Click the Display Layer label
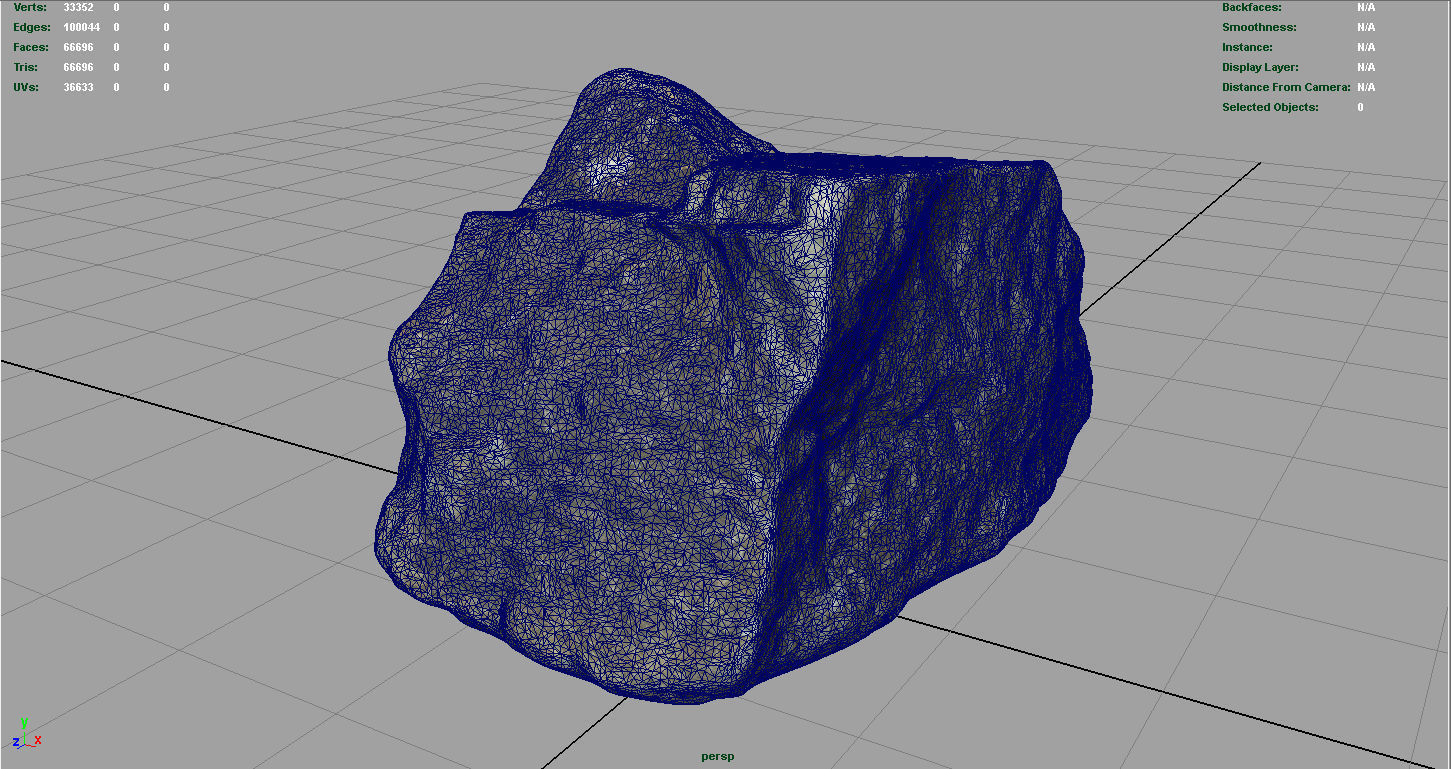 click(x=1261, y=67)
